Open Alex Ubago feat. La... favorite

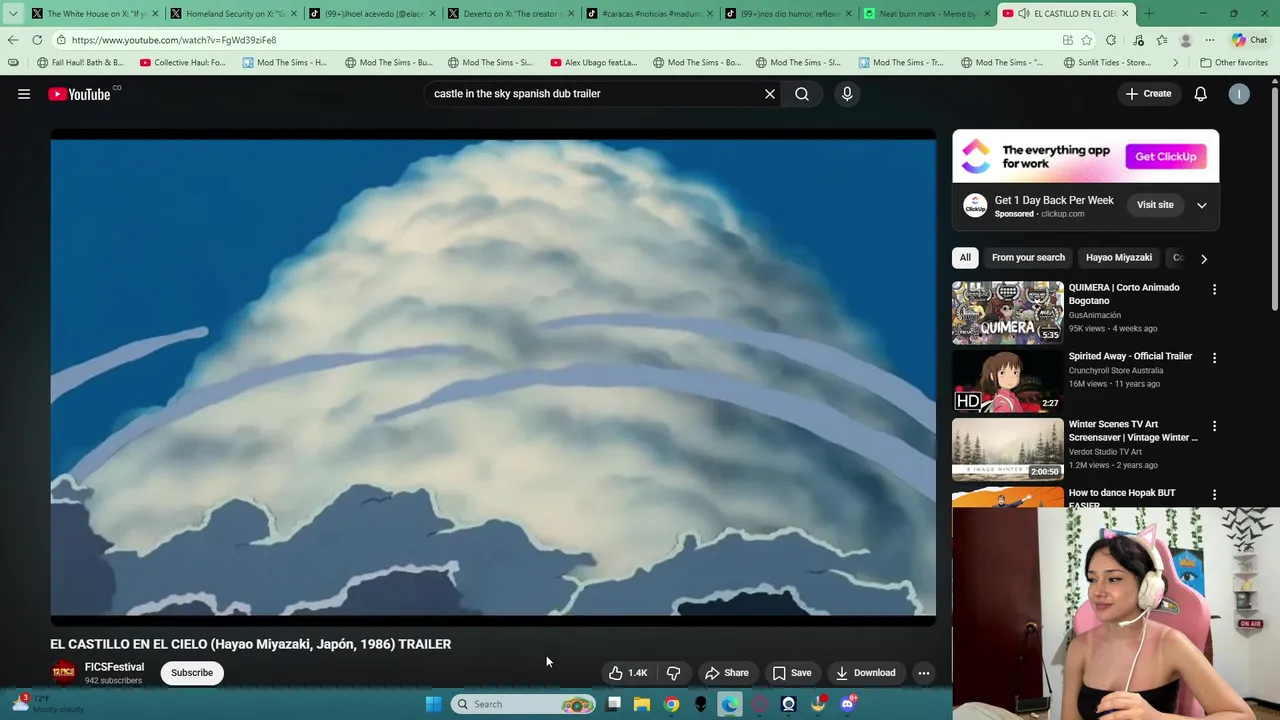click(593, 63)
